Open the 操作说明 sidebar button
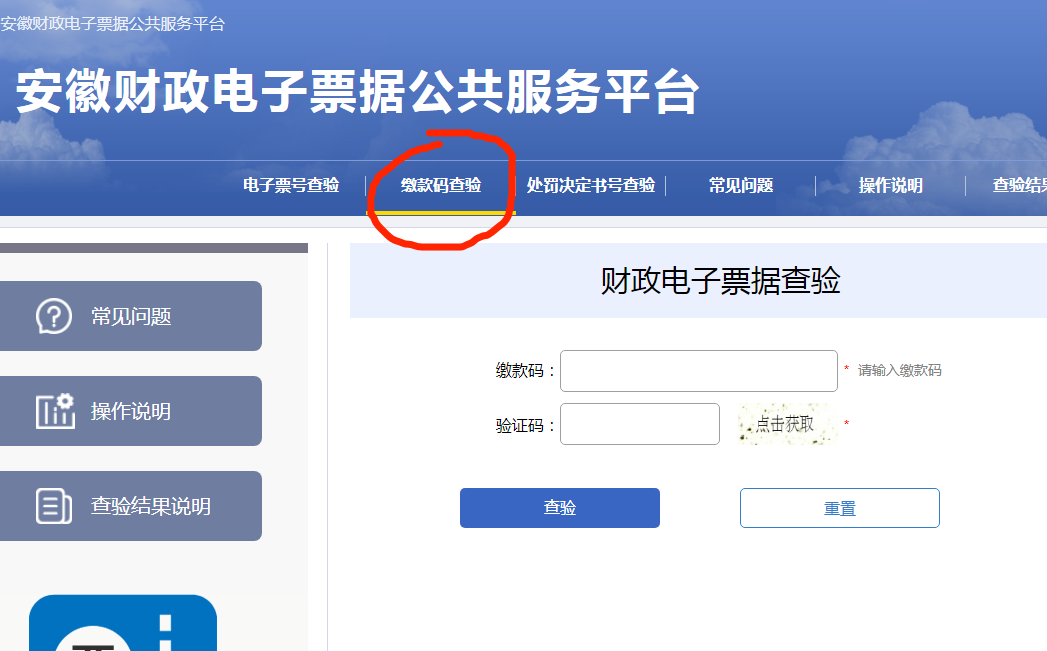The image size is (1047, 651). coord(131,411)
